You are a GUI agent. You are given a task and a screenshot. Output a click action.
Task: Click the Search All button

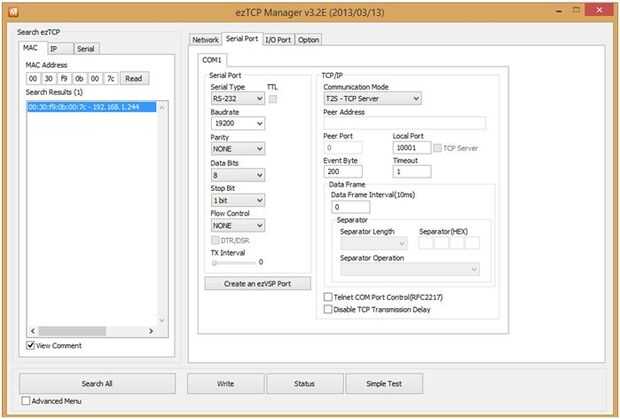click(x=97, y=383)
